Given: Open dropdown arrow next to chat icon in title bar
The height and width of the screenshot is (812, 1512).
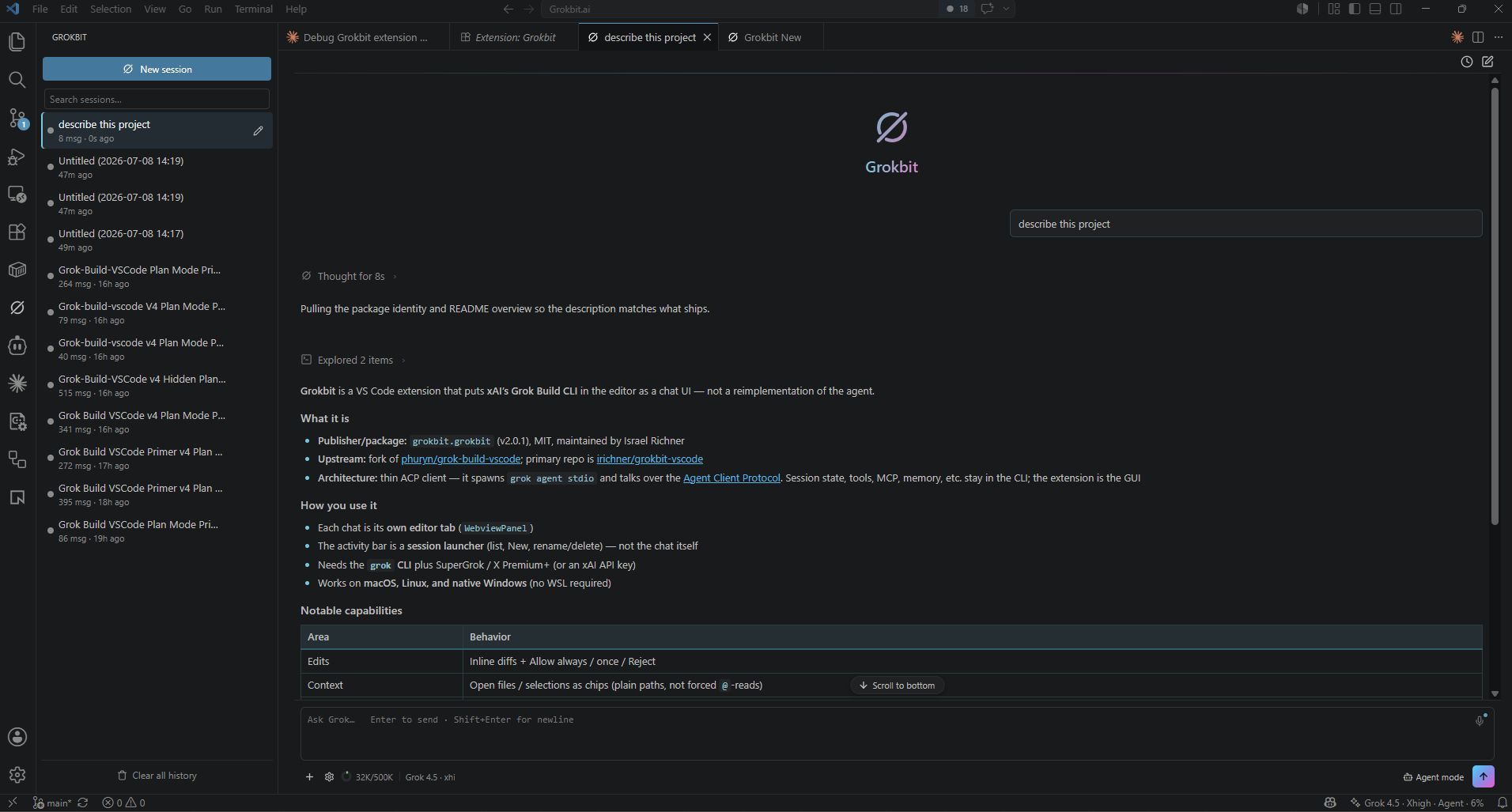Looking at the screenshot, I should point(1006,9).
